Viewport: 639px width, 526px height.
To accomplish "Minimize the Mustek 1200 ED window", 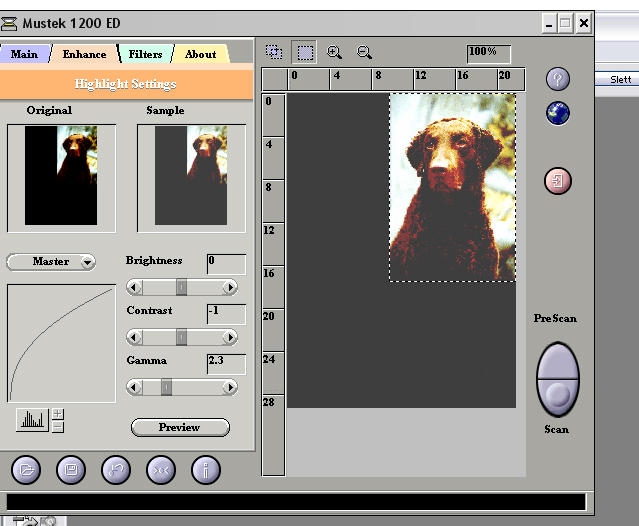I will tap(549, 23).
